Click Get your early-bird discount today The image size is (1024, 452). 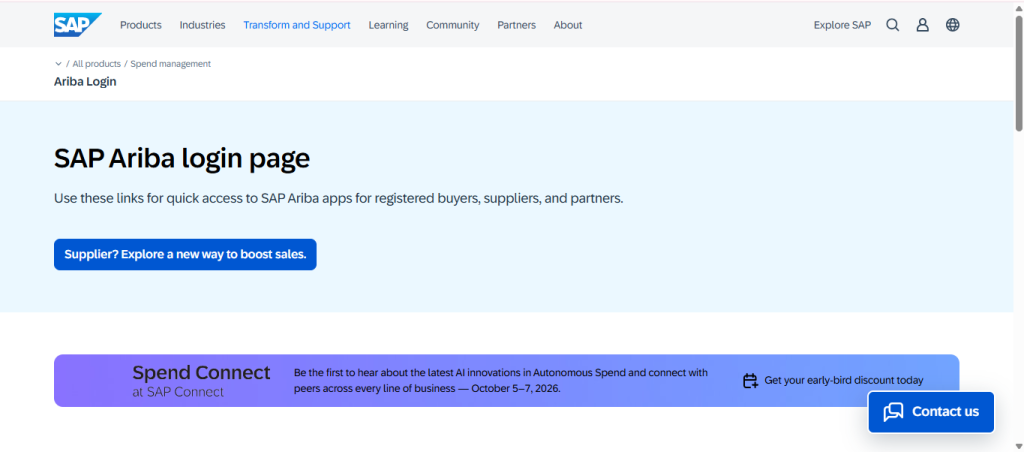point(844,380)
